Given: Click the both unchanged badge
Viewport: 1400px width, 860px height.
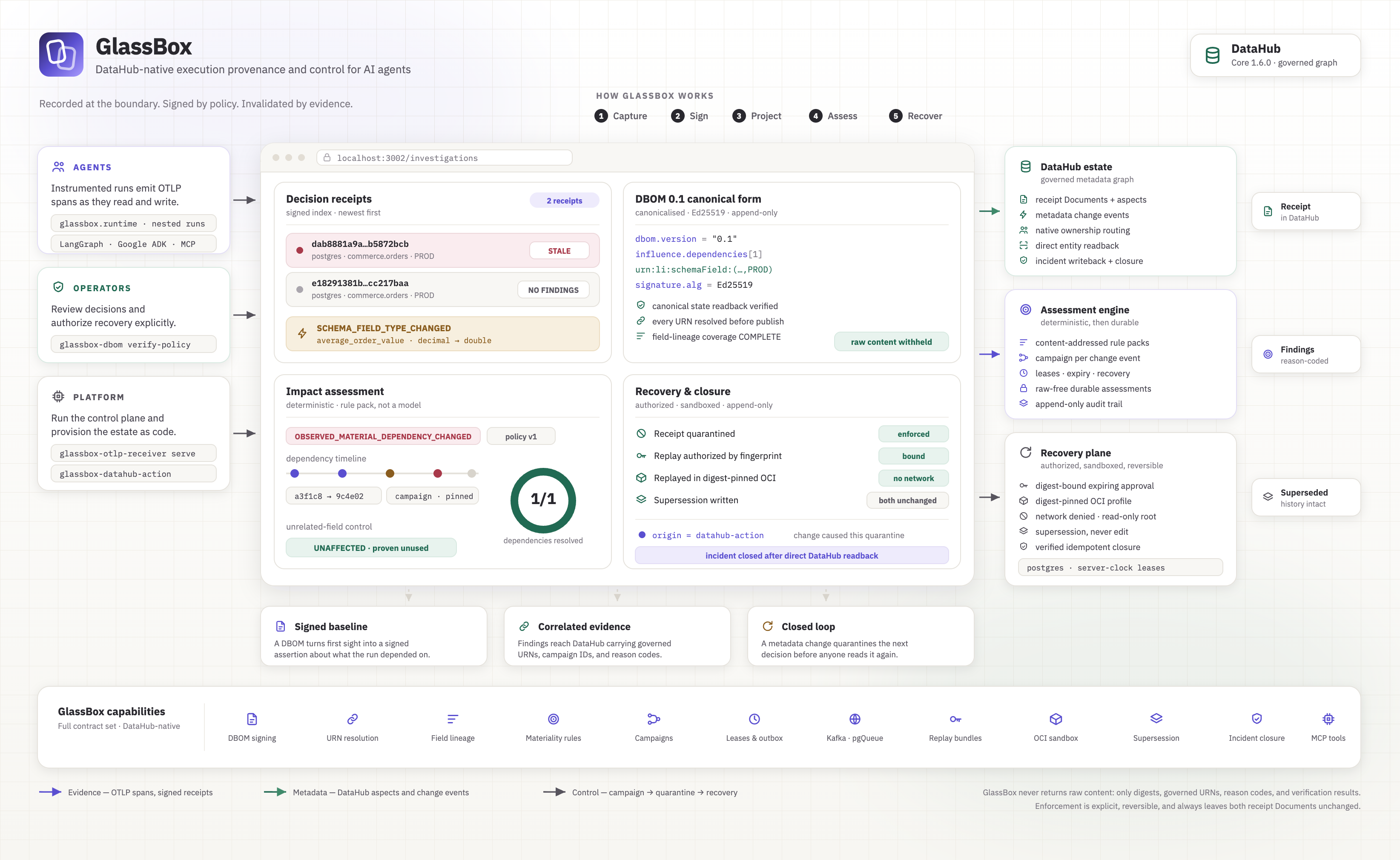Looking at the screenshot, I should pos(907,500).
